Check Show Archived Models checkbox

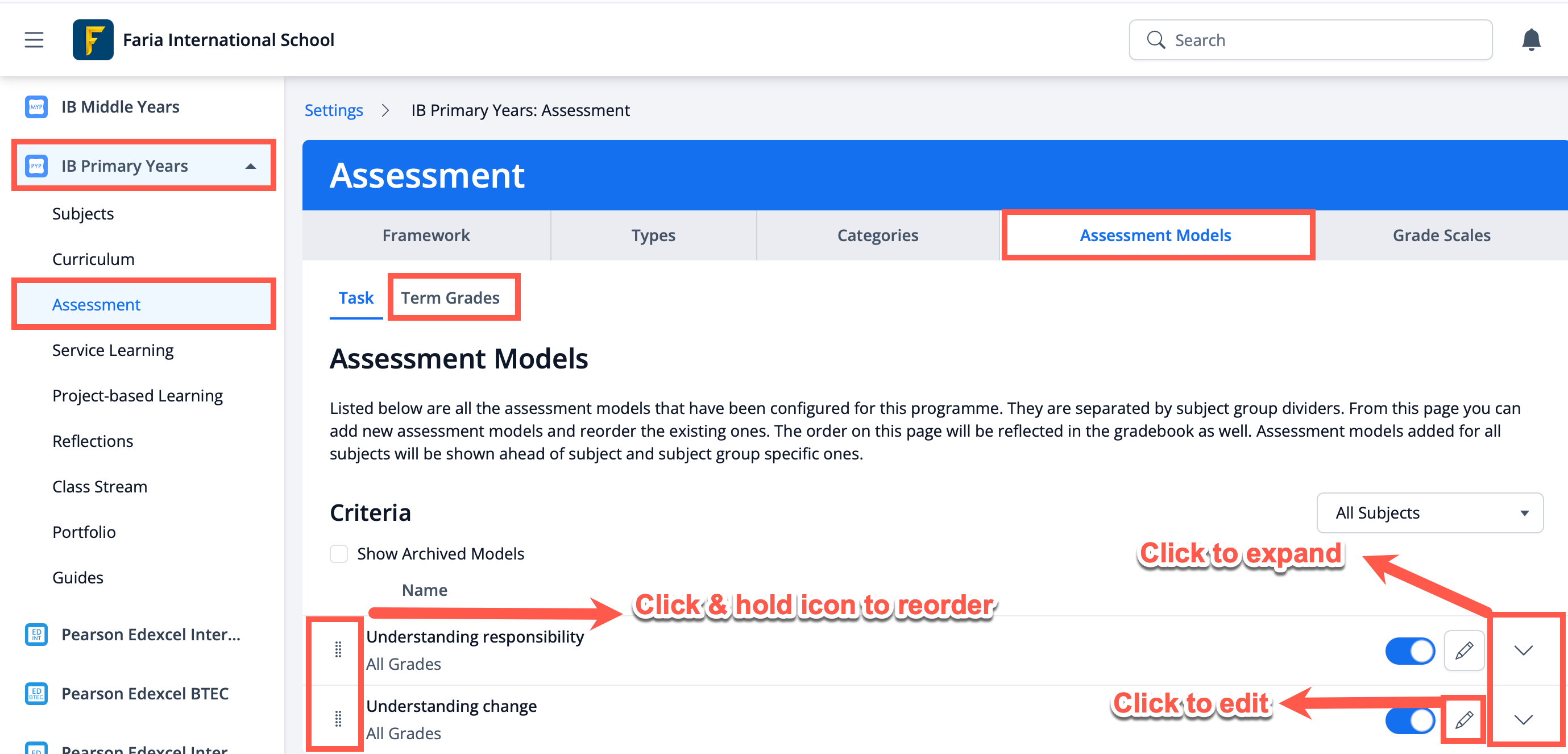click(338, 554)
